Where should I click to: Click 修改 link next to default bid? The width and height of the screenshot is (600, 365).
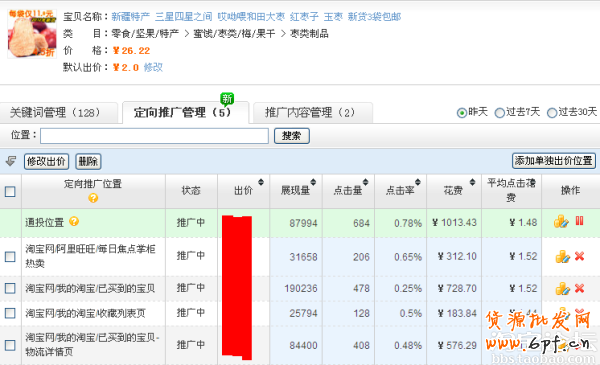tap(153, 68)
